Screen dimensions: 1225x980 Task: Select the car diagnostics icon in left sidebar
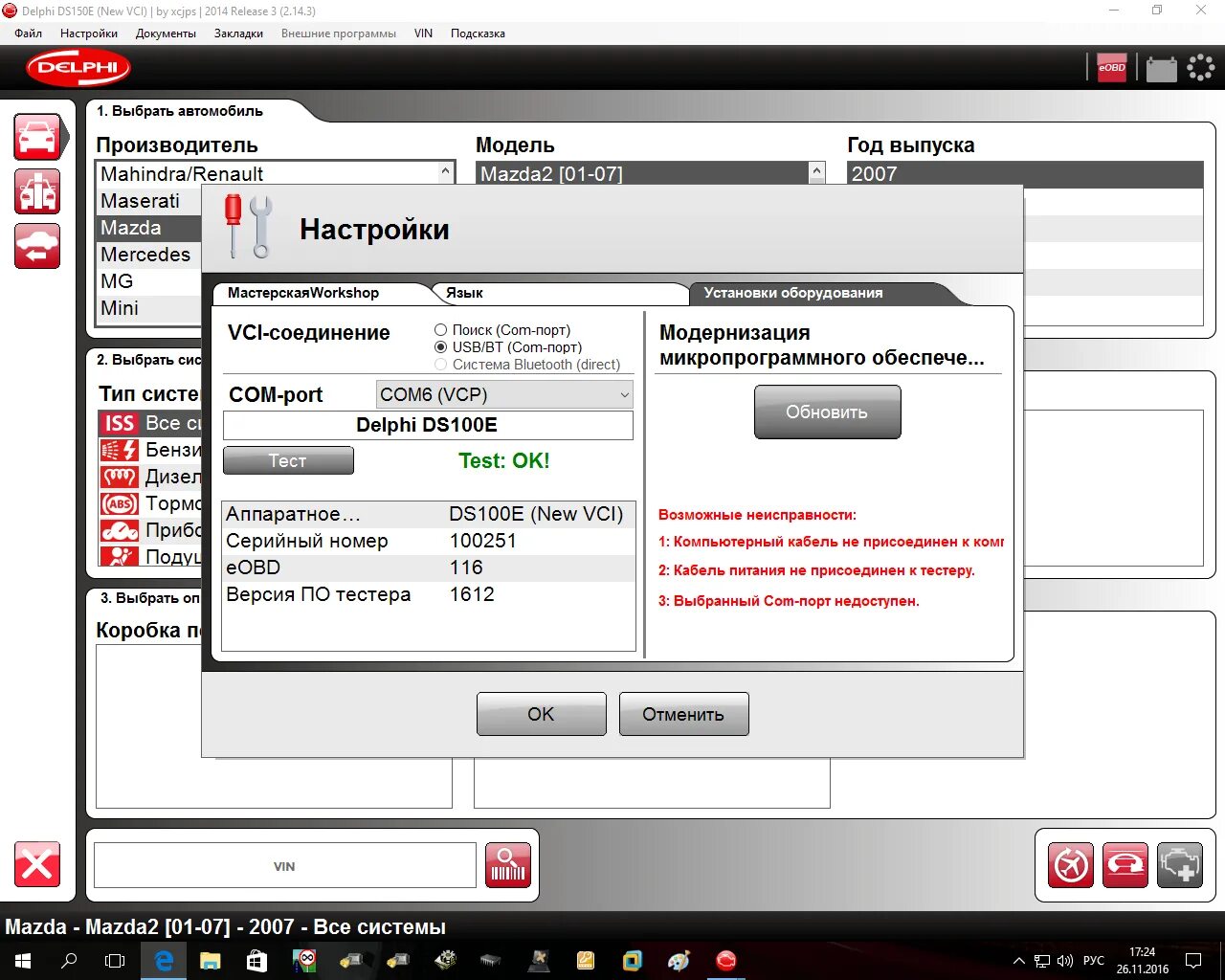(37, 137)
